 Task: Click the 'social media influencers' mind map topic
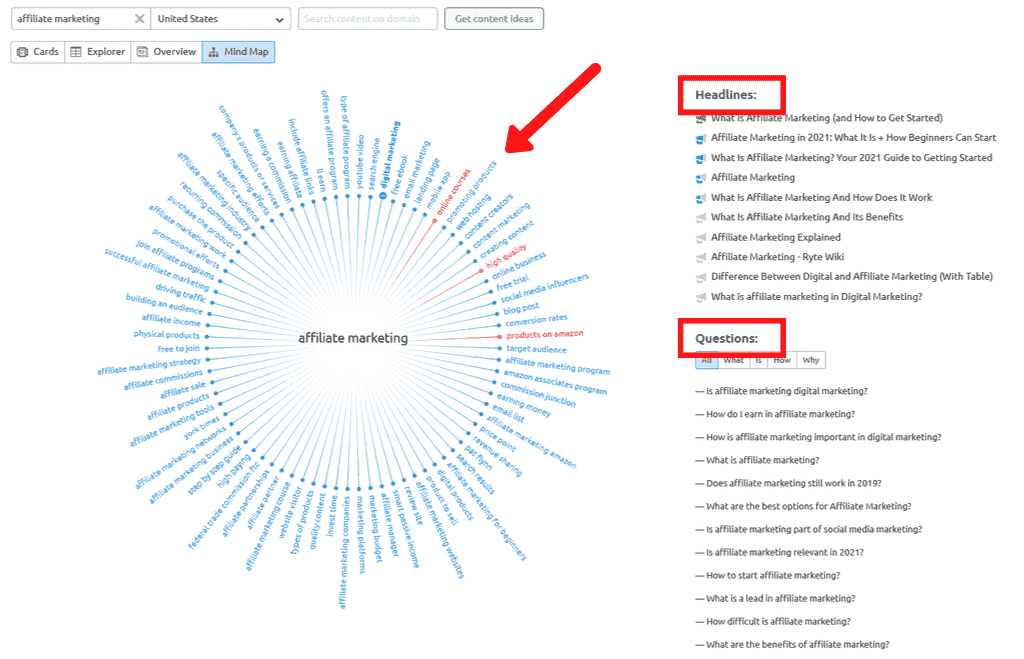[544, 289]
